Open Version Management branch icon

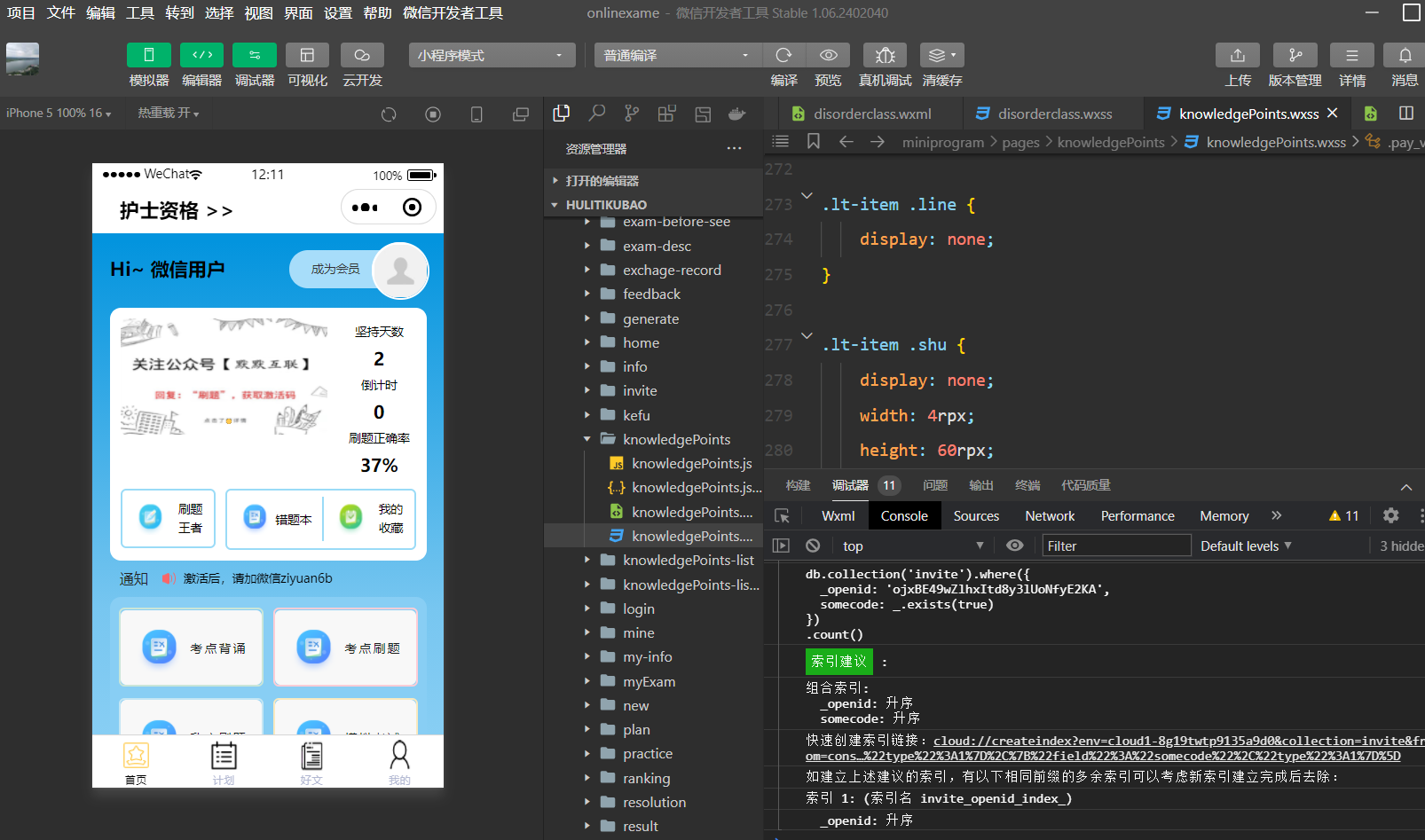point(1295,55)
